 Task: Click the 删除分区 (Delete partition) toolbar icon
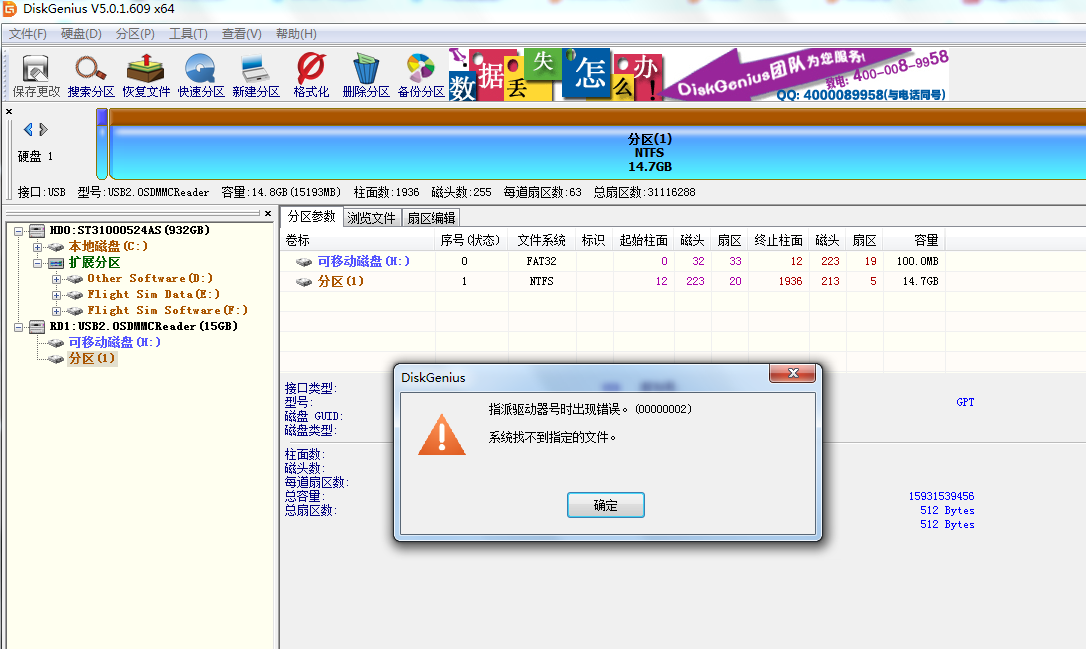pyautogui.click(x=366, y=76)
